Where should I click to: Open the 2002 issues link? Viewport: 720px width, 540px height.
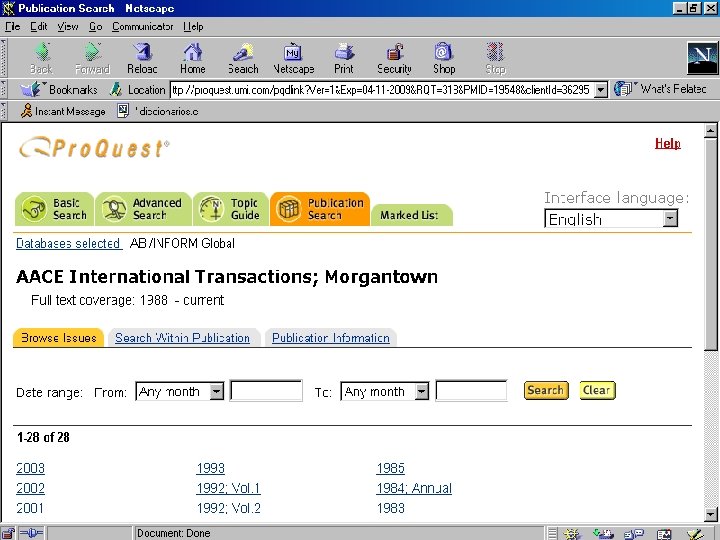[x=30, y=488]
